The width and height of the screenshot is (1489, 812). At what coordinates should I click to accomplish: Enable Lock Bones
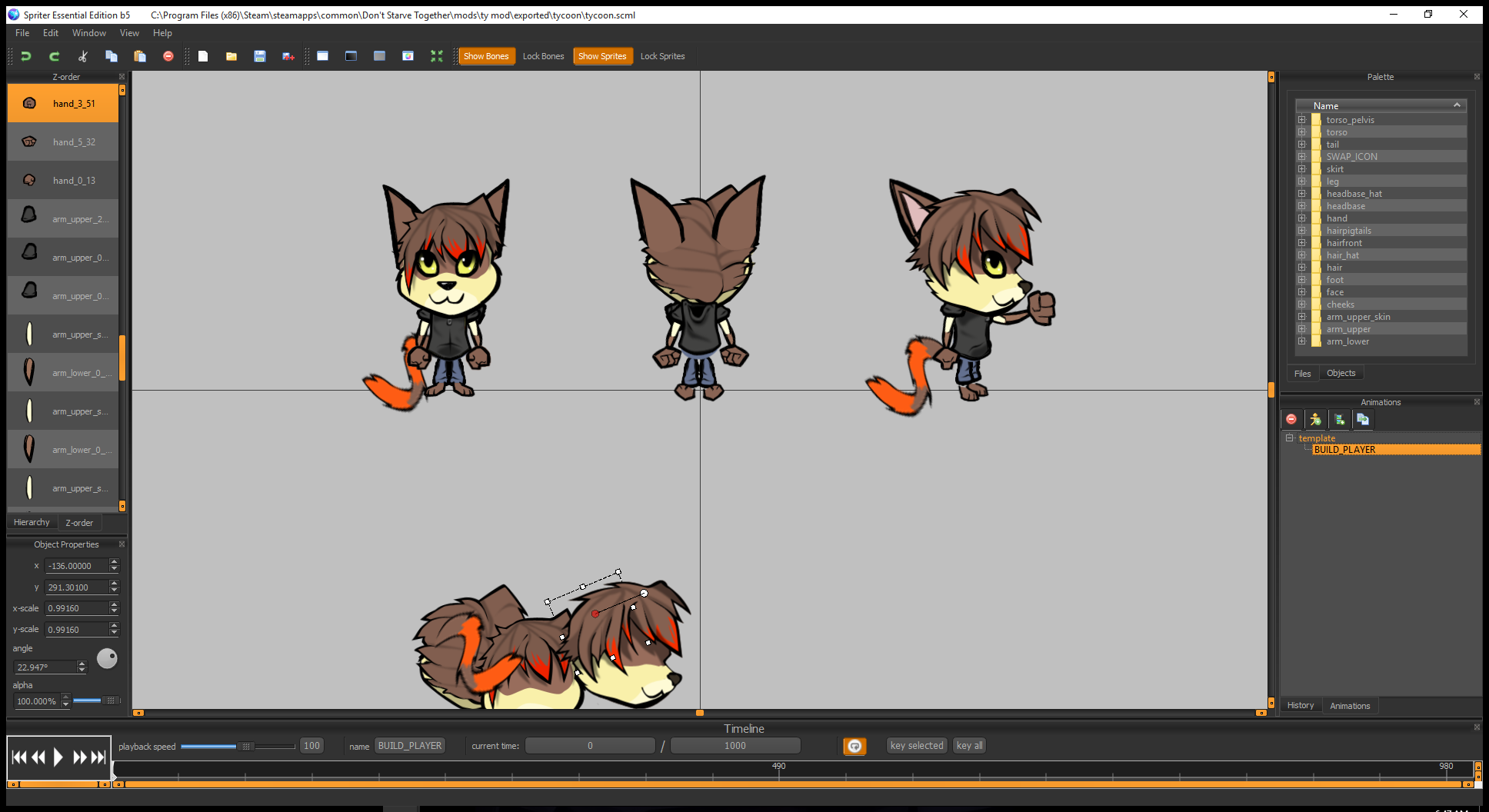click(x=543, y=56)
